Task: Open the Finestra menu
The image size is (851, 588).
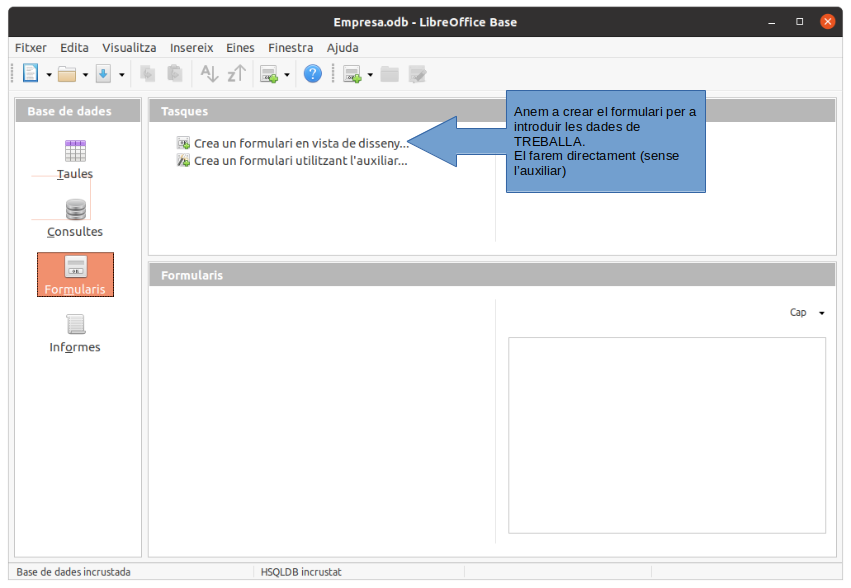Action: pos(290,48)
